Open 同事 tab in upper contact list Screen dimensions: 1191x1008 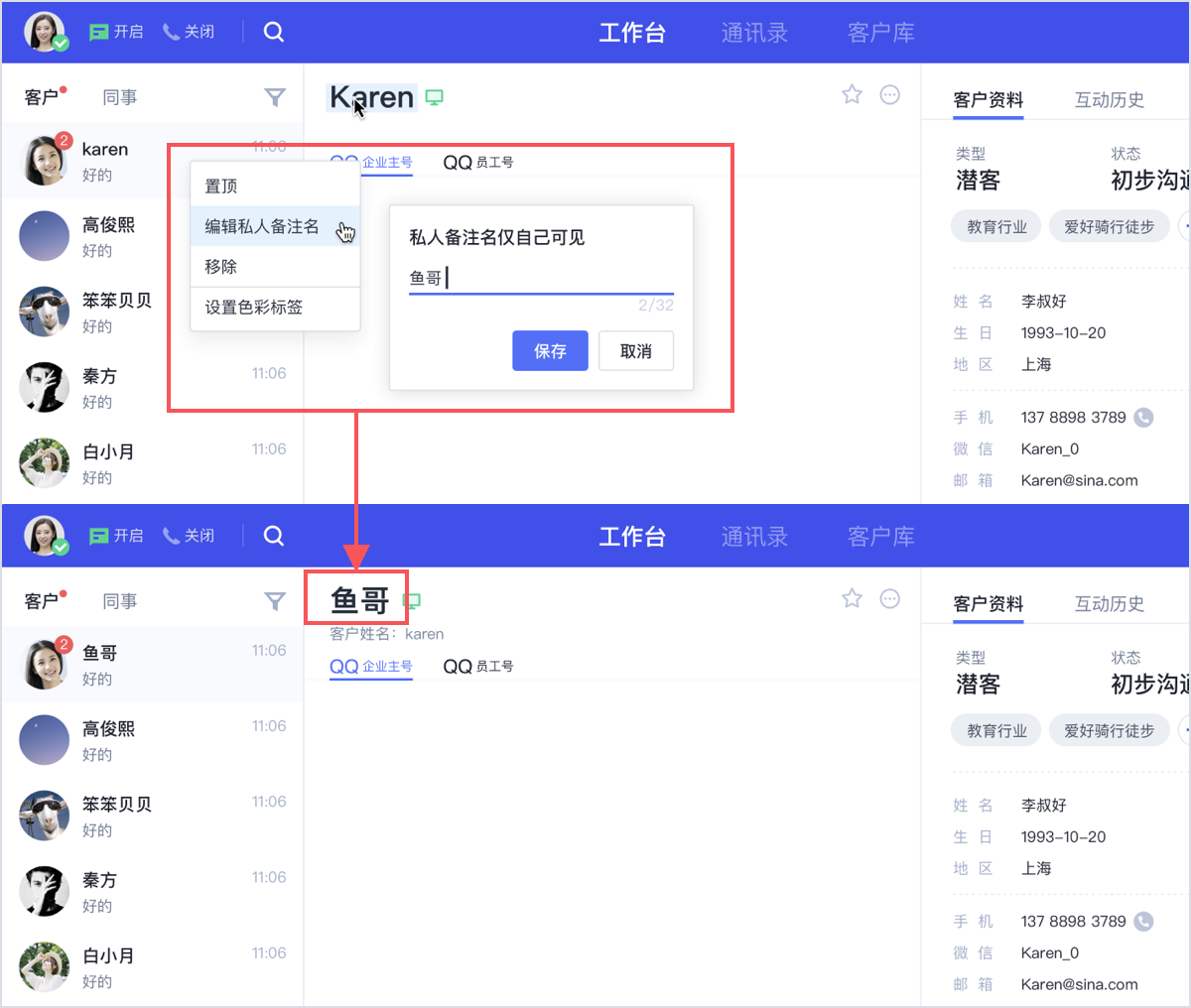pos(120,97)
